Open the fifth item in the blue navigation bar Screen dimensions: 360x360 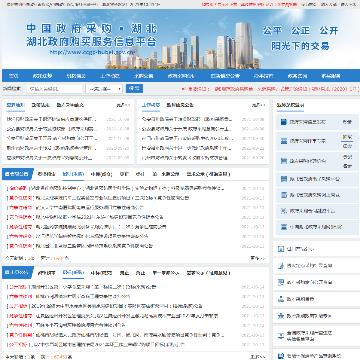(143, 76)
